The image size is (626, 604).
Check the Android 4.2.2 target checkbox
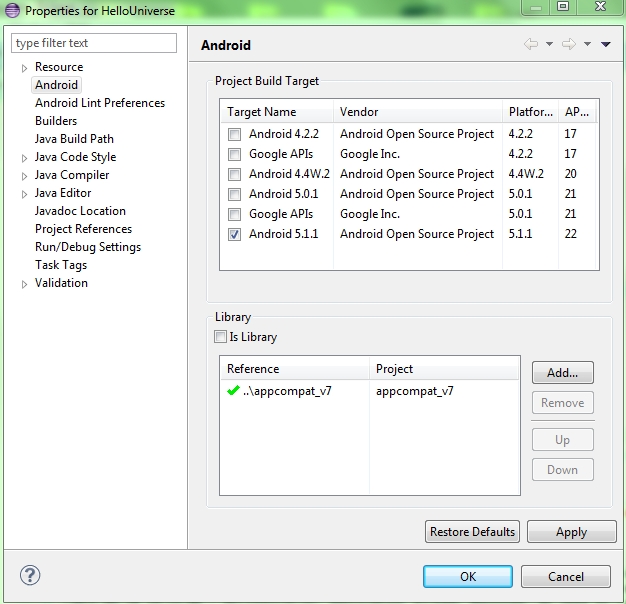234,134
